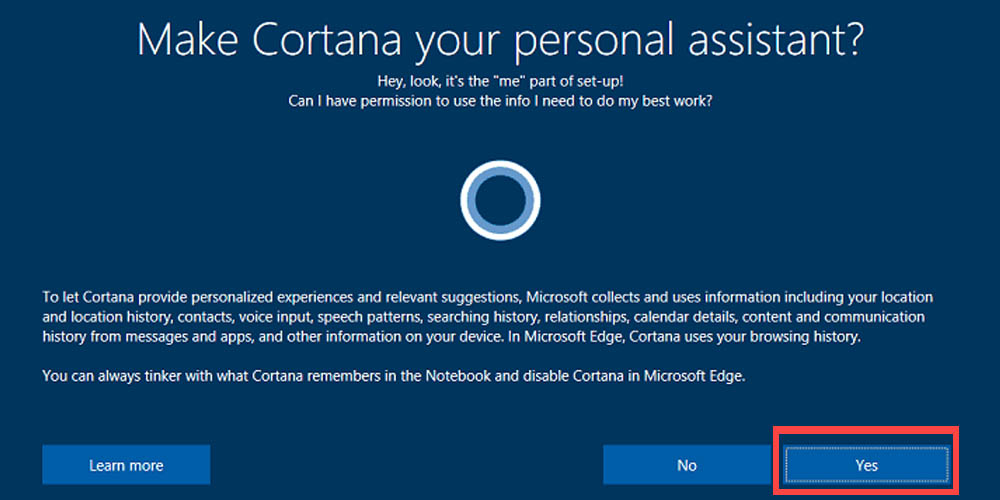Screen dimensions: 1000x500
Task: Select the "Can I have permission" question text
Action: [500, 100]
